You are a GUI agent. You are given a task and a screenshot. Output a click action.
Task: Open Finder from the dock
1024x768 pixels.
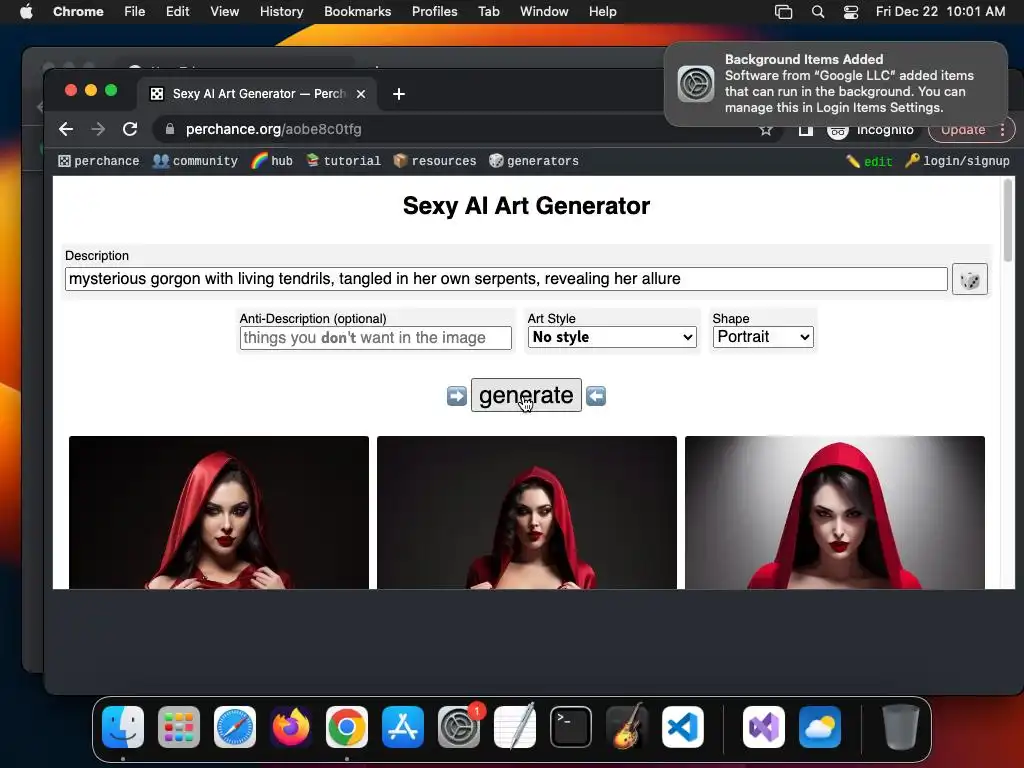(x=123, y=727)
